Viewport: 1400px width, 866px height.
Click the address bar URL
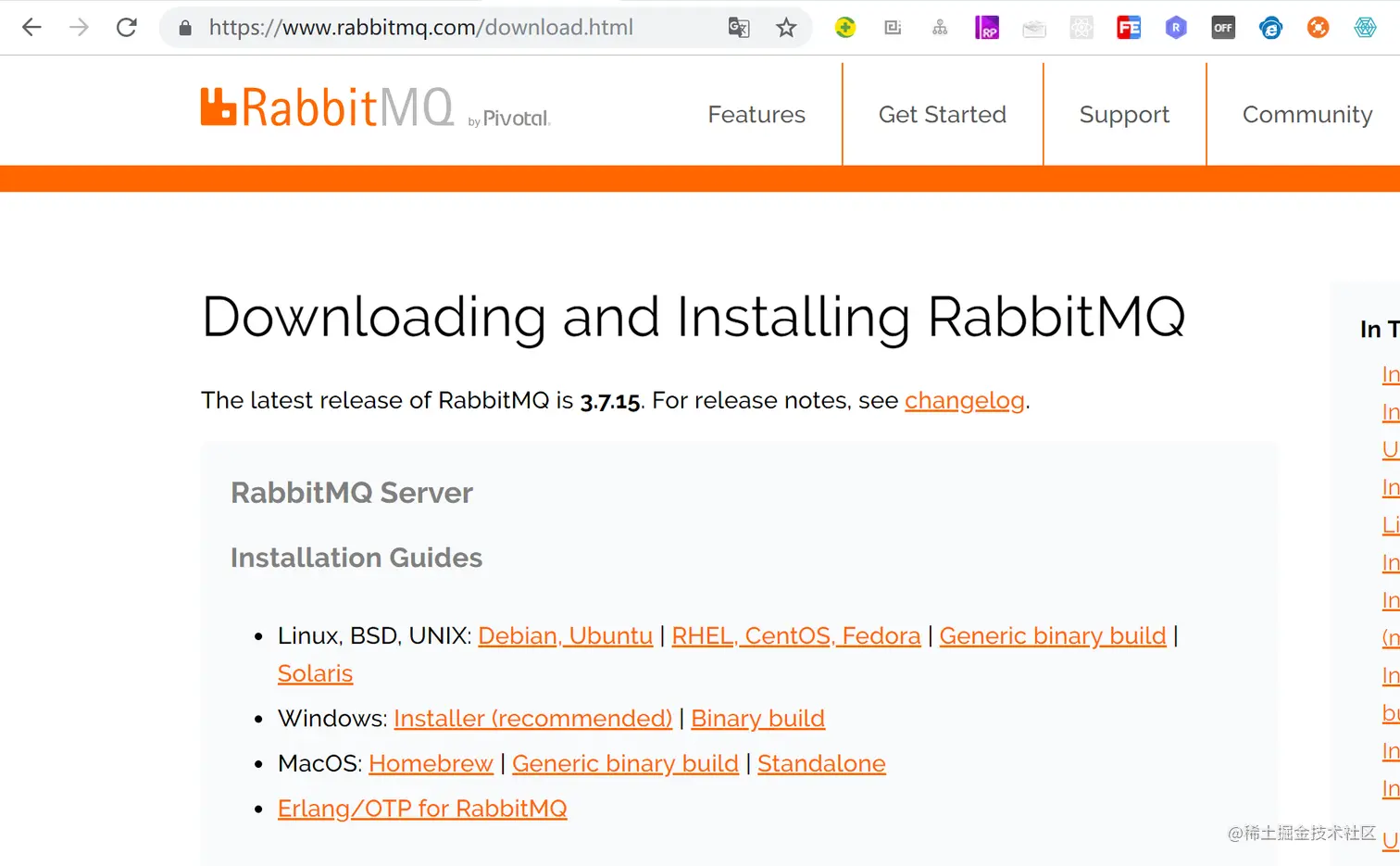tap(421, 28)
